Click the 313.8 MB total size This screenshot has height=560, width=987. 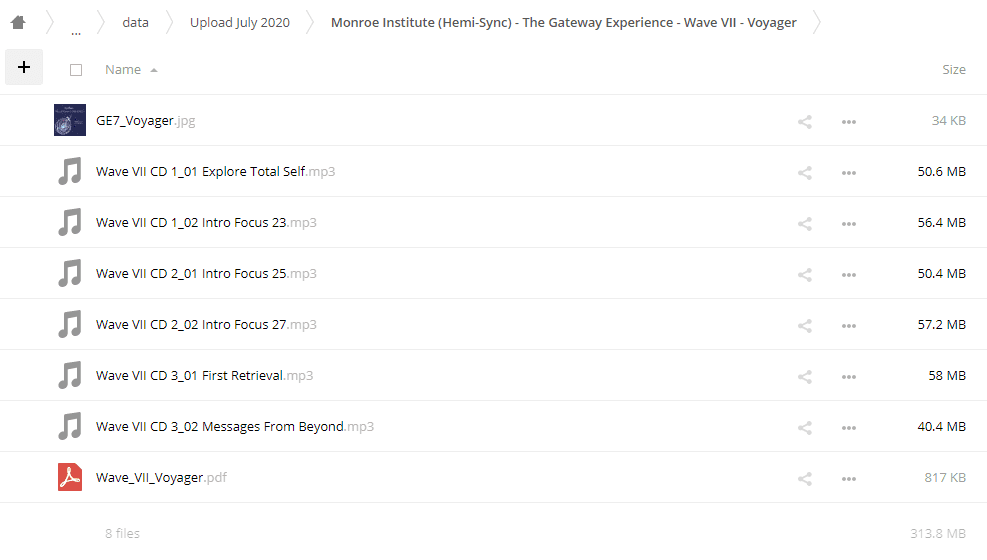pyautogui.click(x=938, y=534)
